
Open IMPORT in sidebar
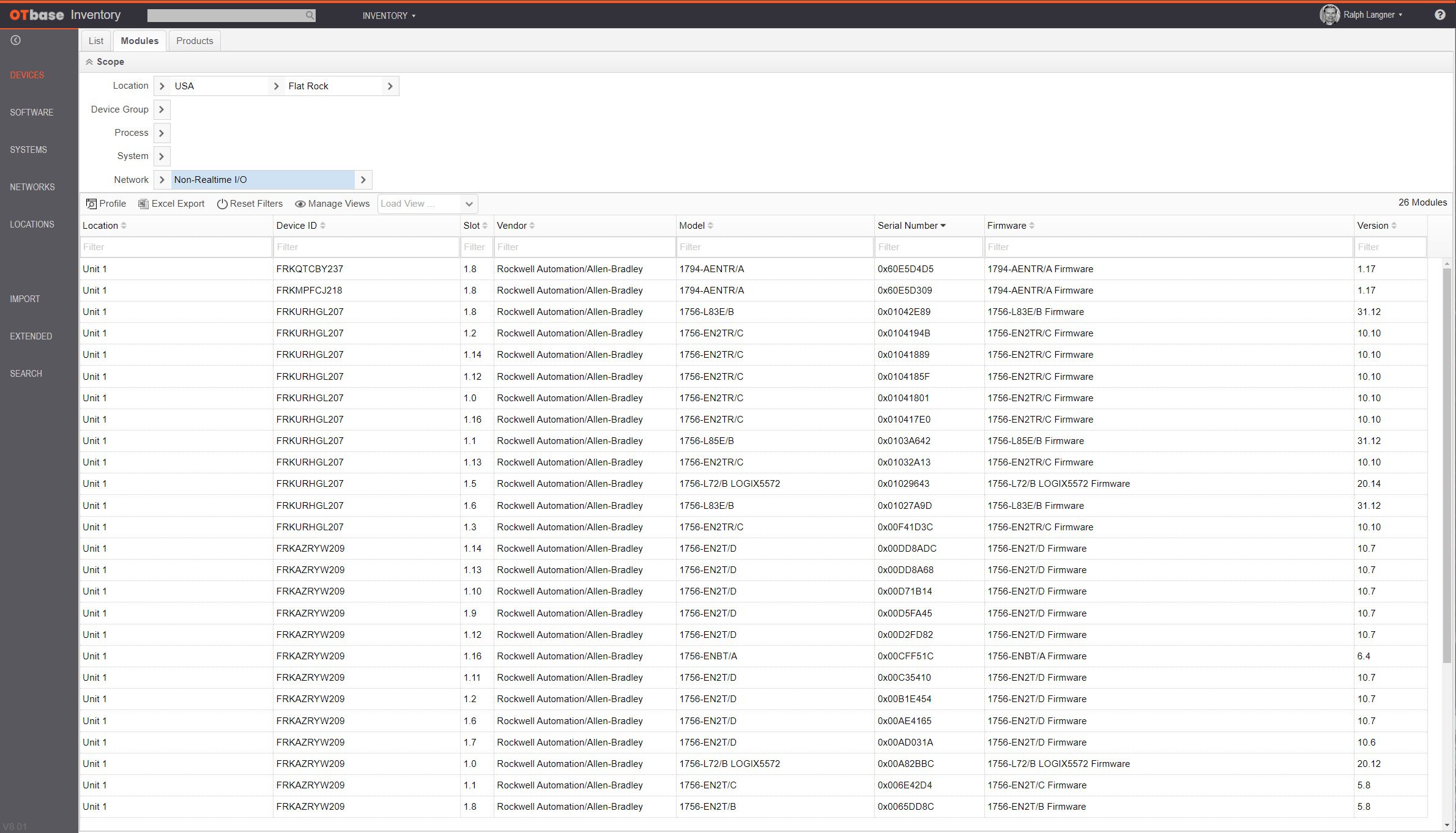tap(24, 299)
